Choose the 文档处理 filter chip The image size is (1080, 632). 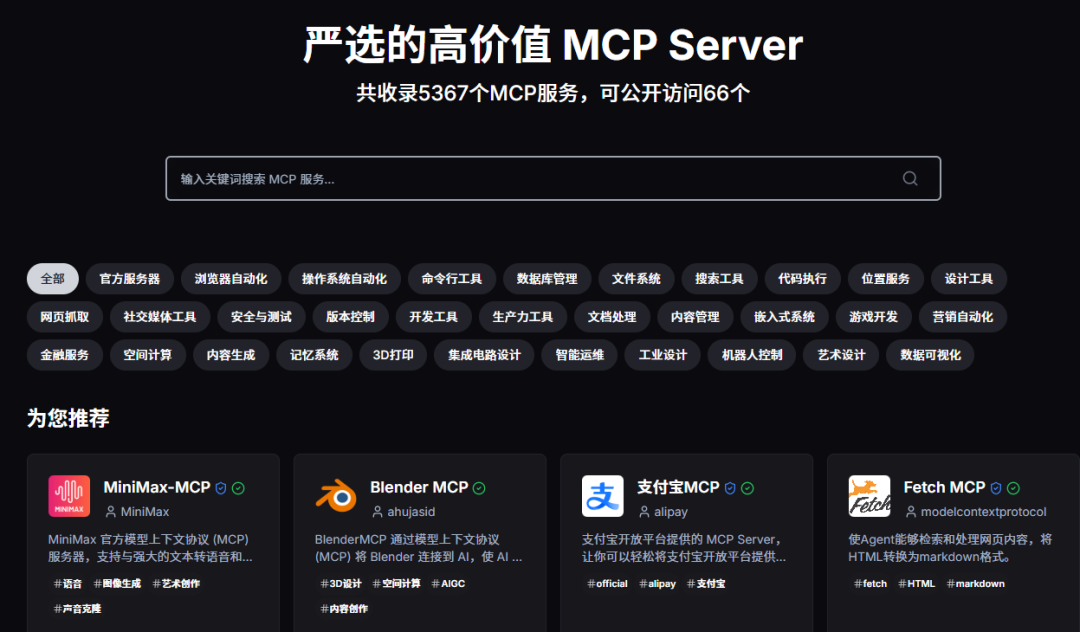(x=612, y=317)
